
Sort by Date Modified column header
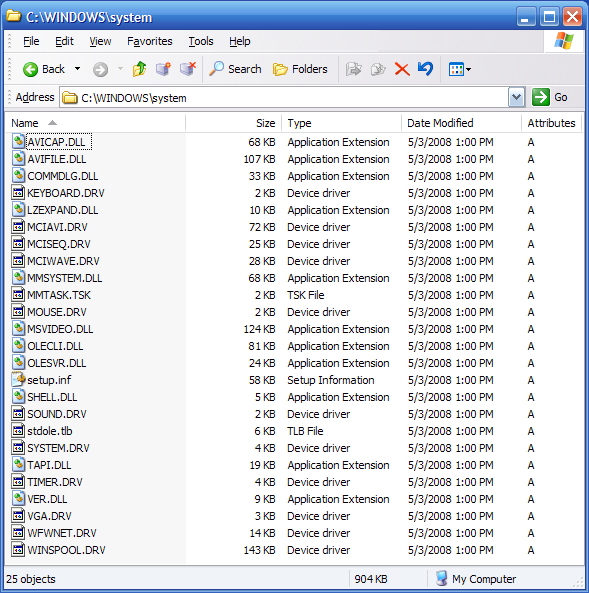461,123
